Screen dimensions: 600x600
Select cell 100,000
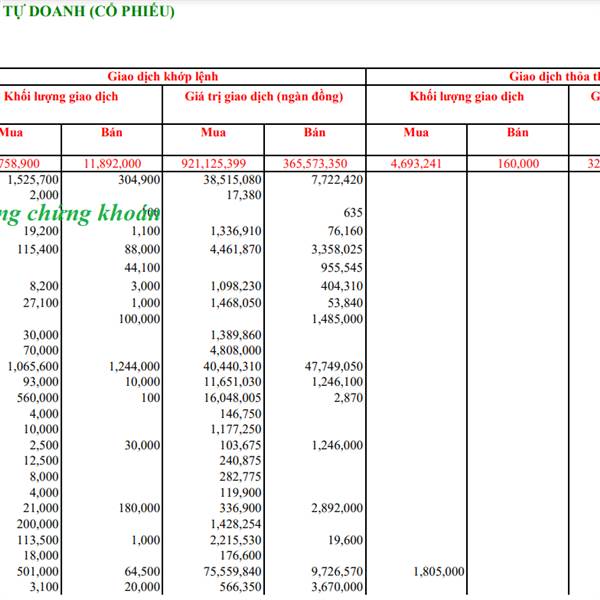pos(139,319)
